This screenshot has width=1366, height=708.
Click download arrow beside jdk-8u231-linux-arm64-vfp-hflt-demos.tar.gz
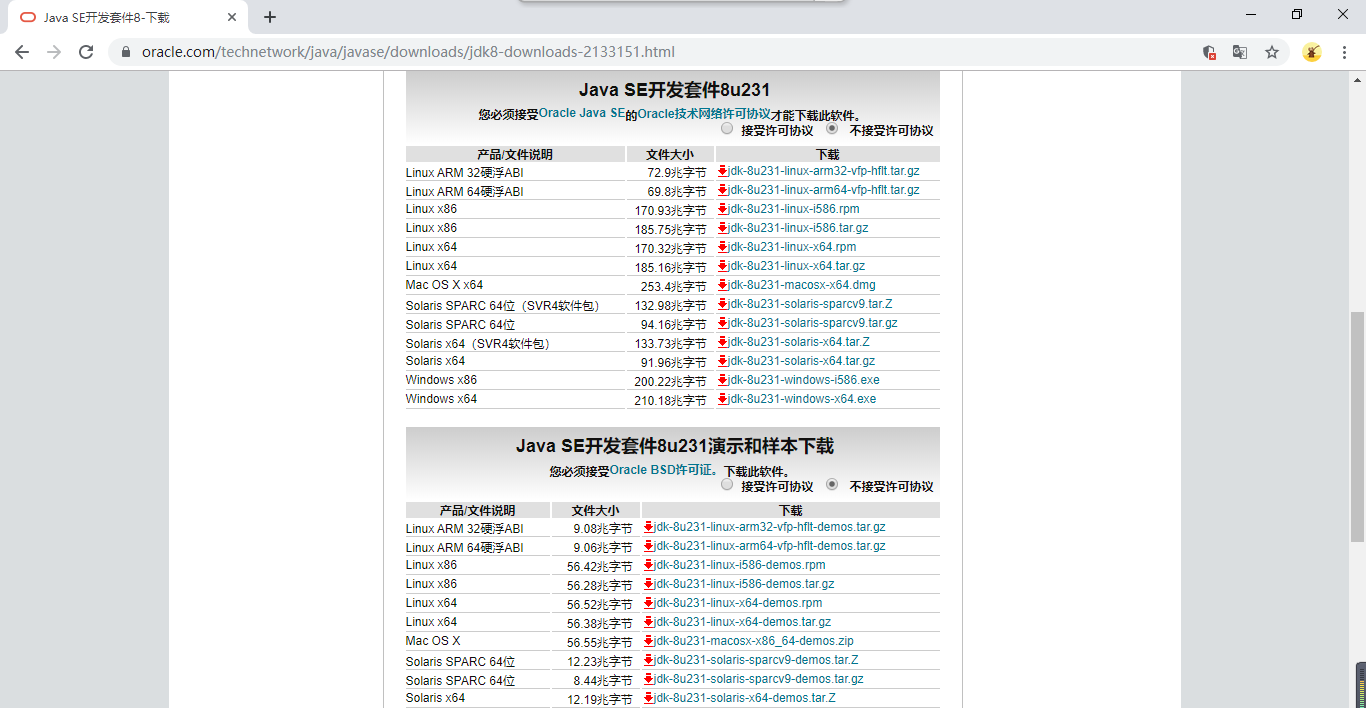[649, 546]
